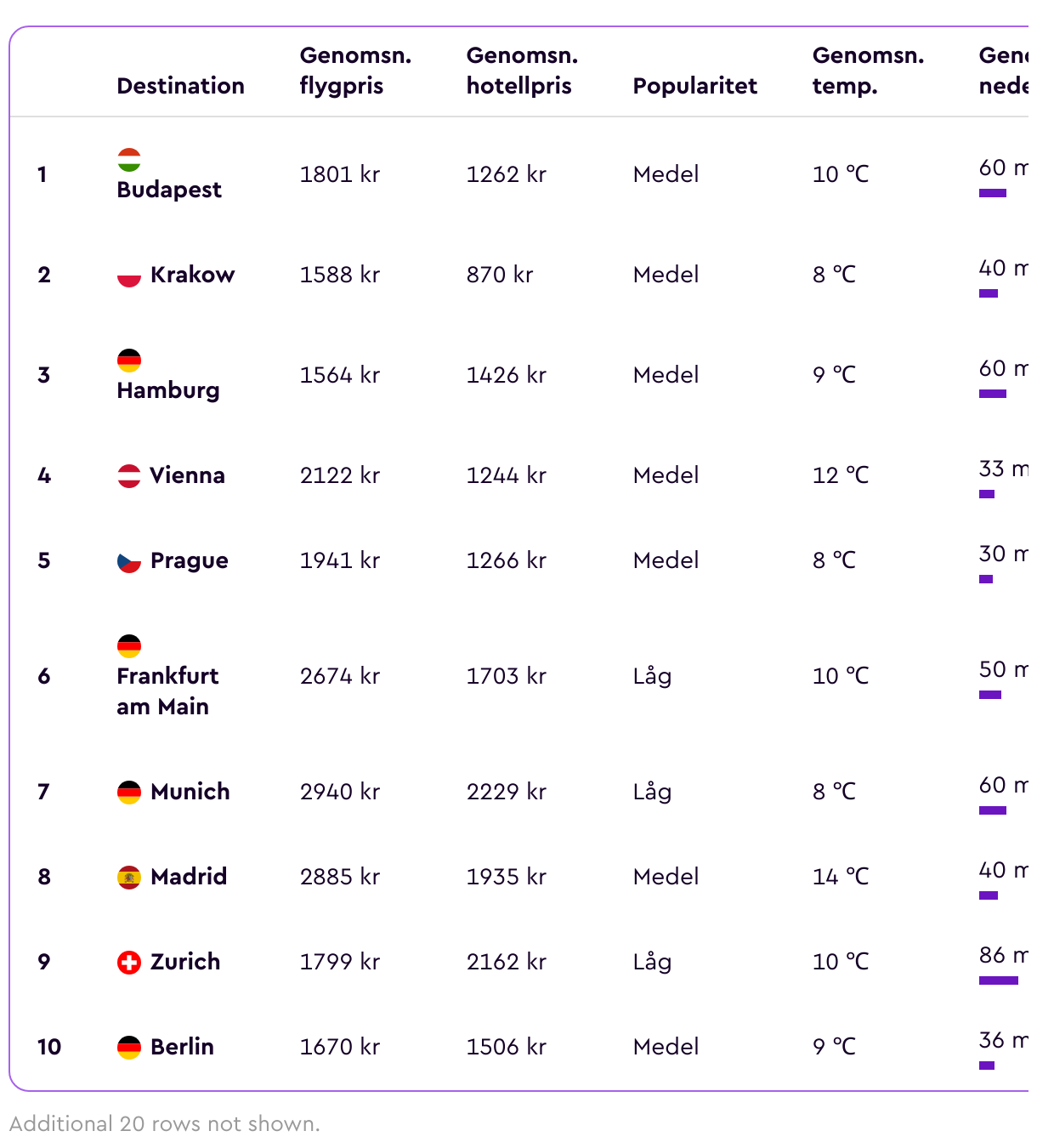Click the German flag icon above Hamburg
1037x1148 pixels.
coord(129,360)
